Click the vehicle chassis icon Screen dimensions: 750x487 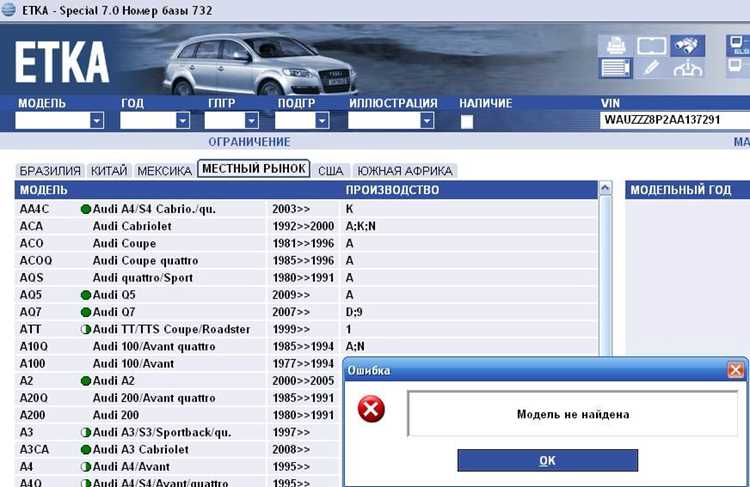pos(687,68)
